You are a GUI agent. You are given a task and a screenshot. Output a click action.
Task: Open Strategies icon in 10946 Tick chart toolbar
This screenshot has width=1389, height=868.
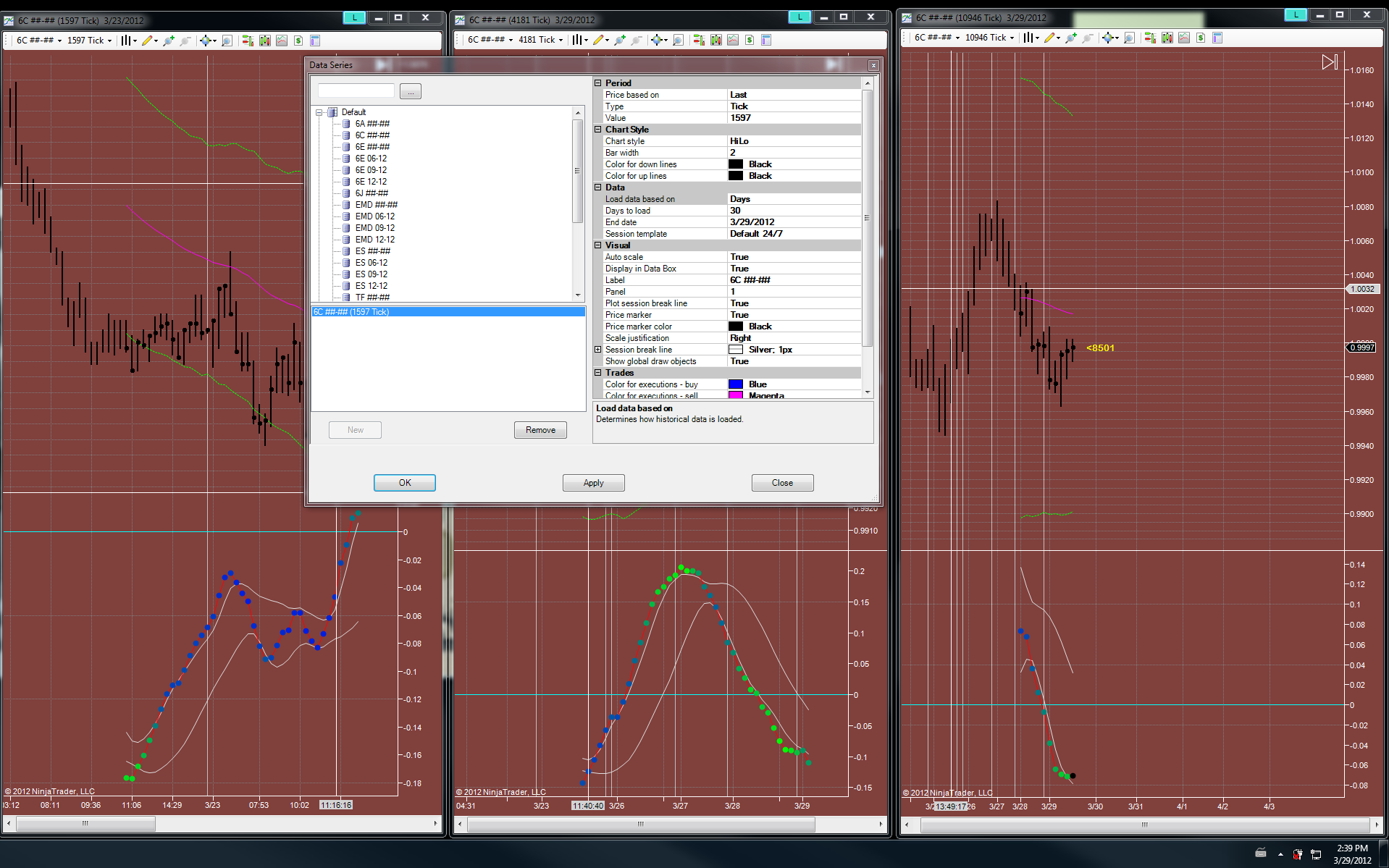(x=1200, y=38)
